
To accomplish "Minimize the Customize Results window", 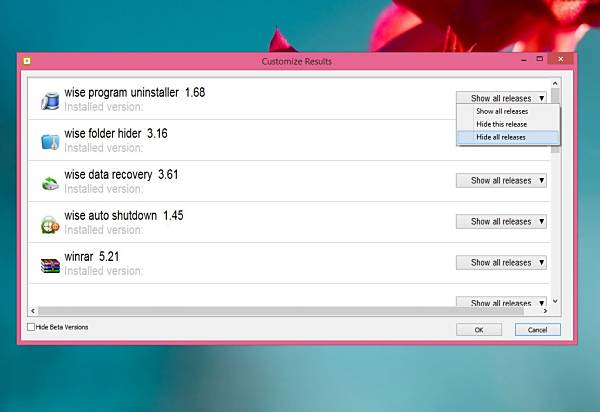I will point(524,60).
